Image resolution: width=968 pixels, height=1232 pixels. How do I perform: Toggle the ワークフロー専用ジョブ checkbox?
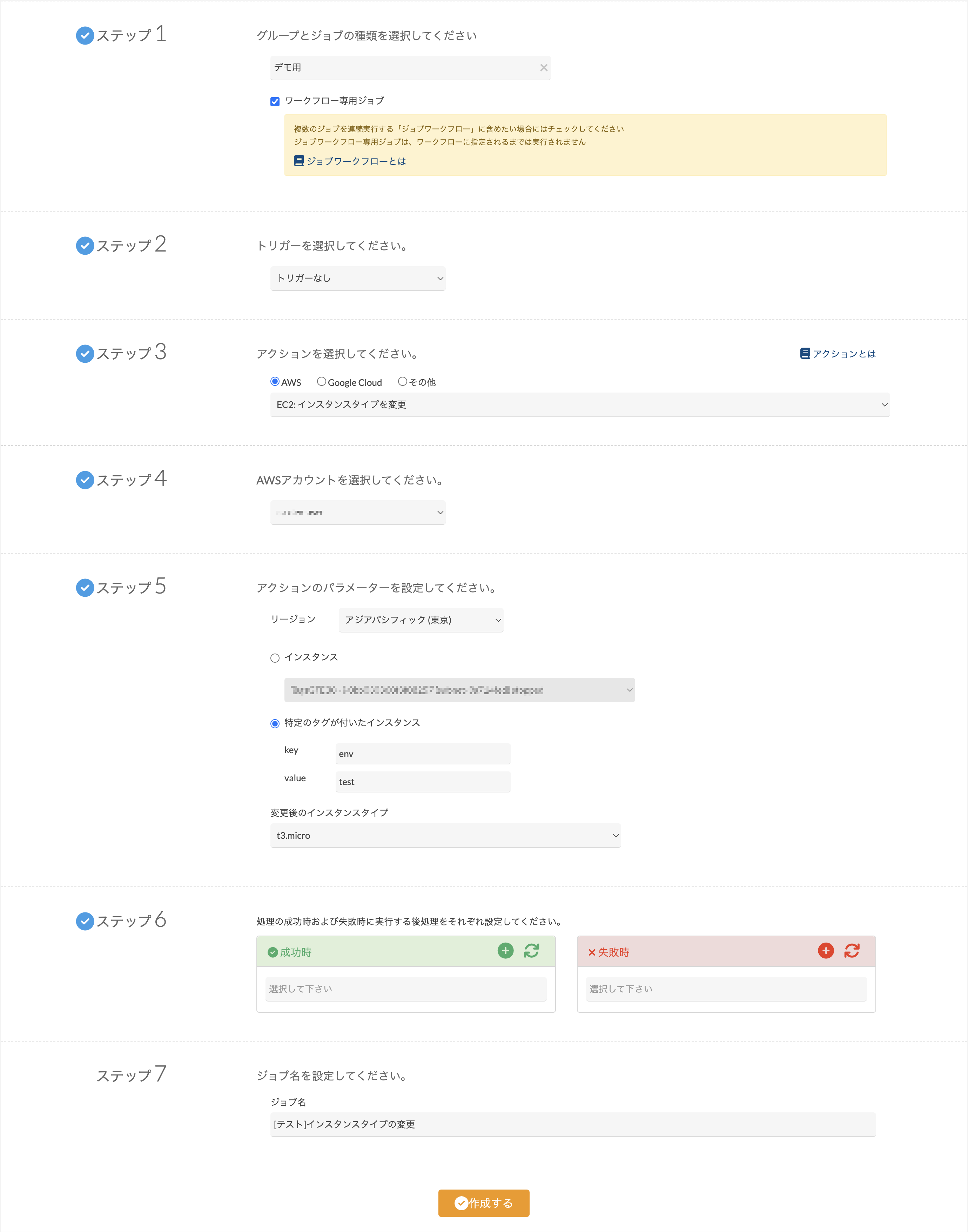pyautogui.click(x=275, y=101)
